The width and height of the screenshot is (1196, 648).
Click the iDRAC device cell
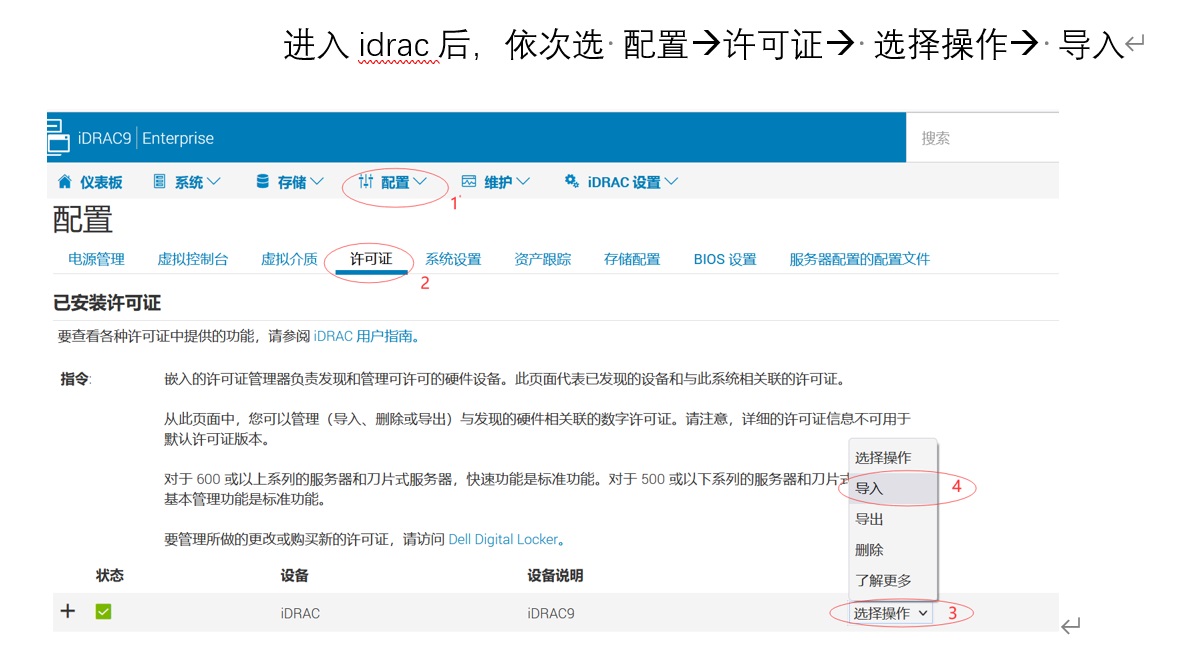pyautogui.click(x=300, y=613)
